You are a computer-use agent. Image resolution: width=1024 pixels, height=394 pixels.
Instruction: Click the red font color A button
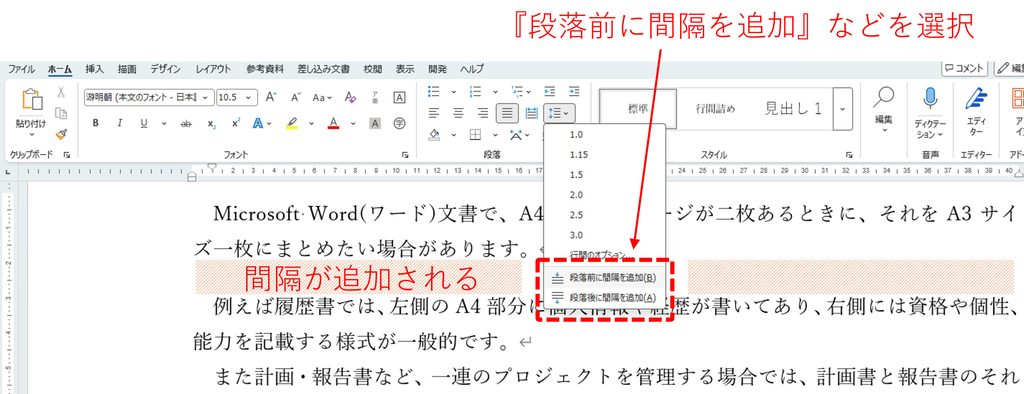pos(334,123)
